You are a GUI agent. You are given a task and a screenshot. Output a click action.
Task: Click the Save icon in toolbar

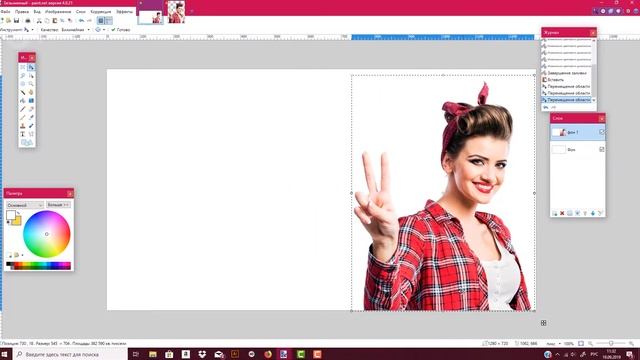tap(16, 20)
